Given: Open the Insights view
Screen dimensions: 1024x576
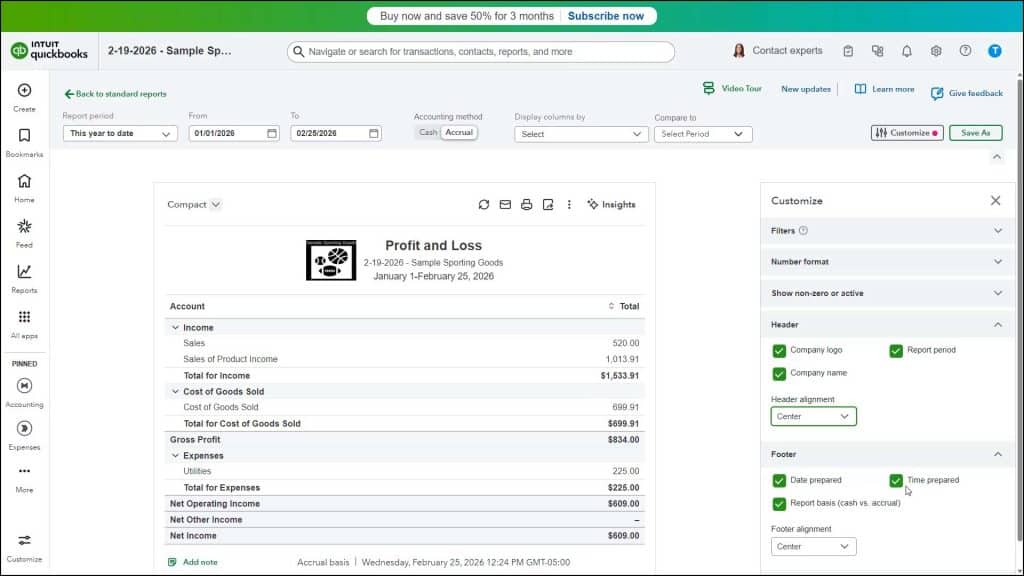Looking at the screenshot, I should click(611, 204).
